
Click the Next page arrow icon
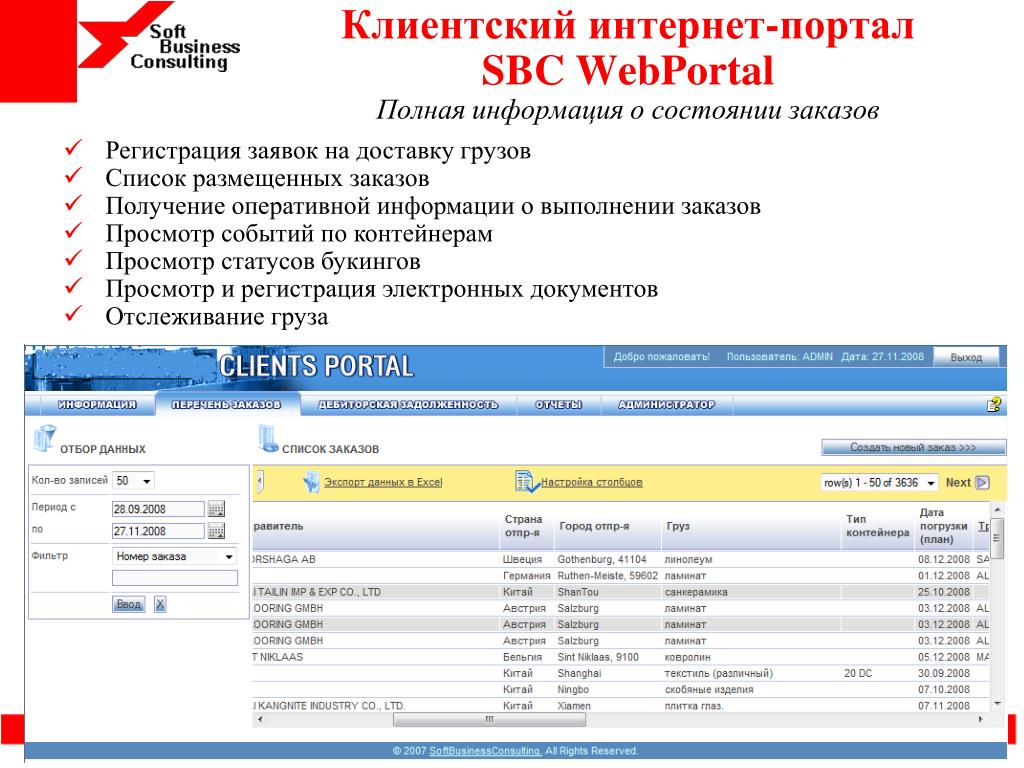[982, 483]
